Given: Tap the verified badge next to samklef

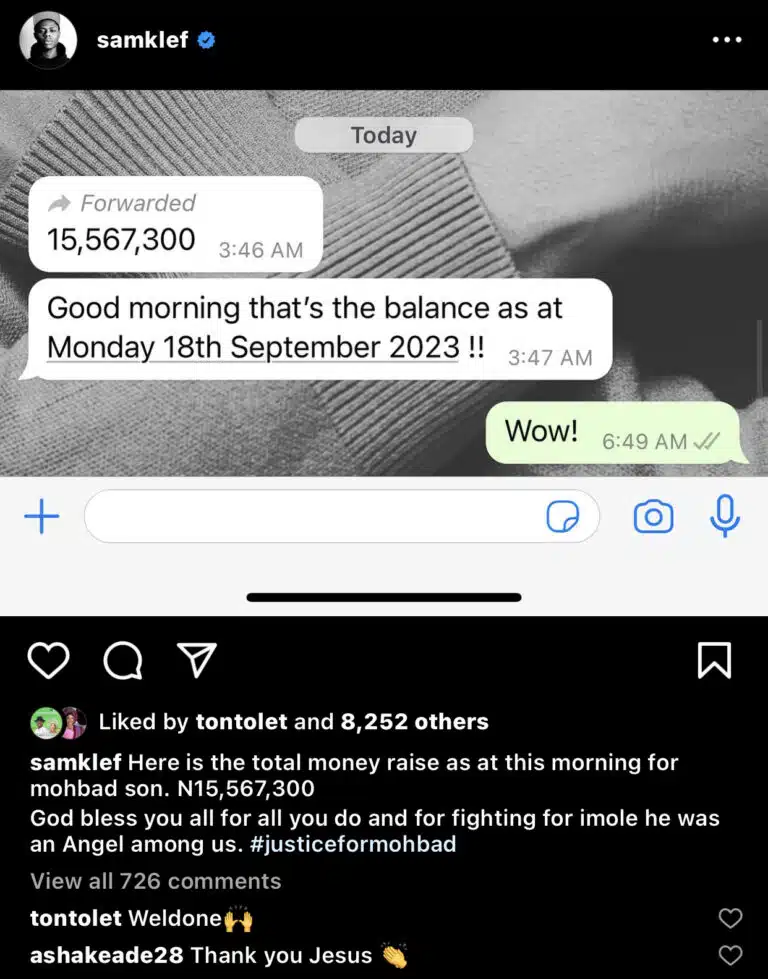Looking at the screenshot, I should click(x=207, y=41).
